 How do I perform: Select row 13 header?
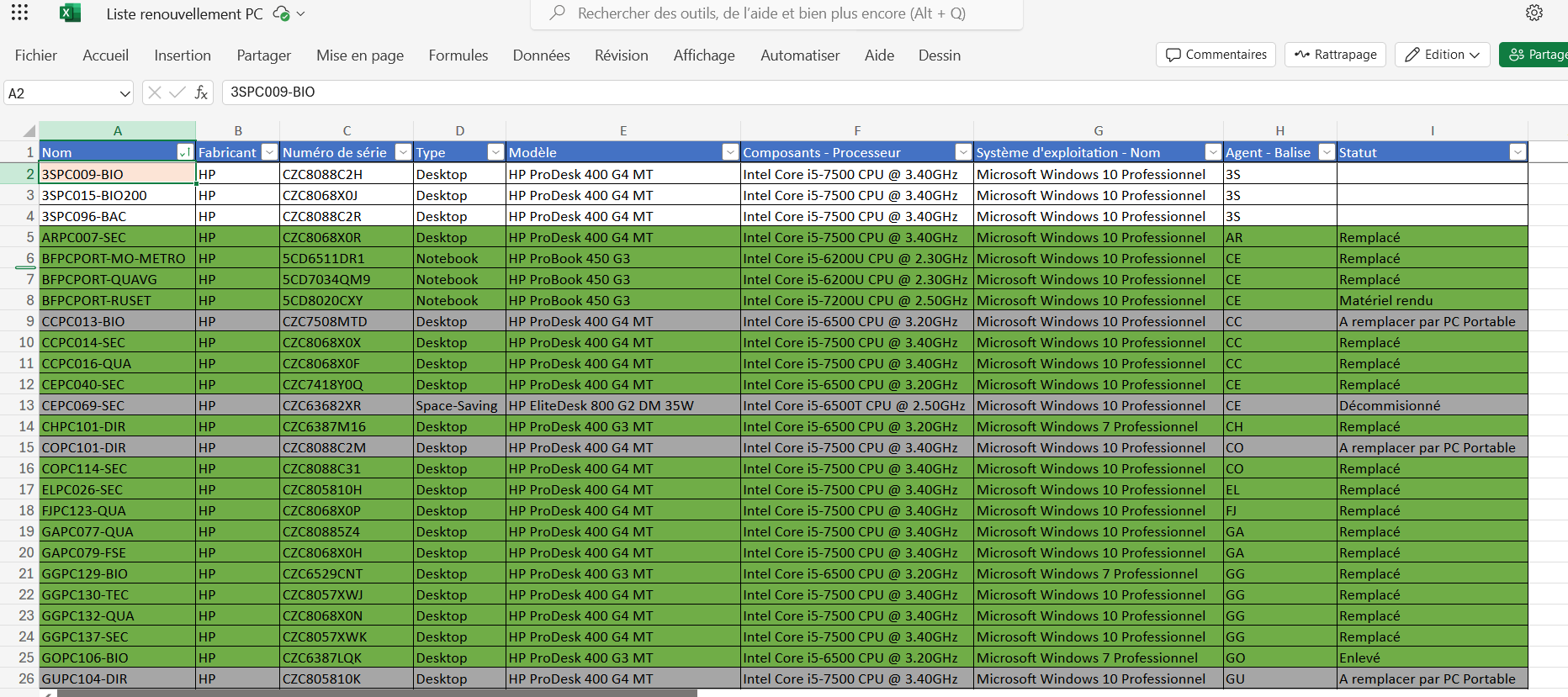click(19, 405)
